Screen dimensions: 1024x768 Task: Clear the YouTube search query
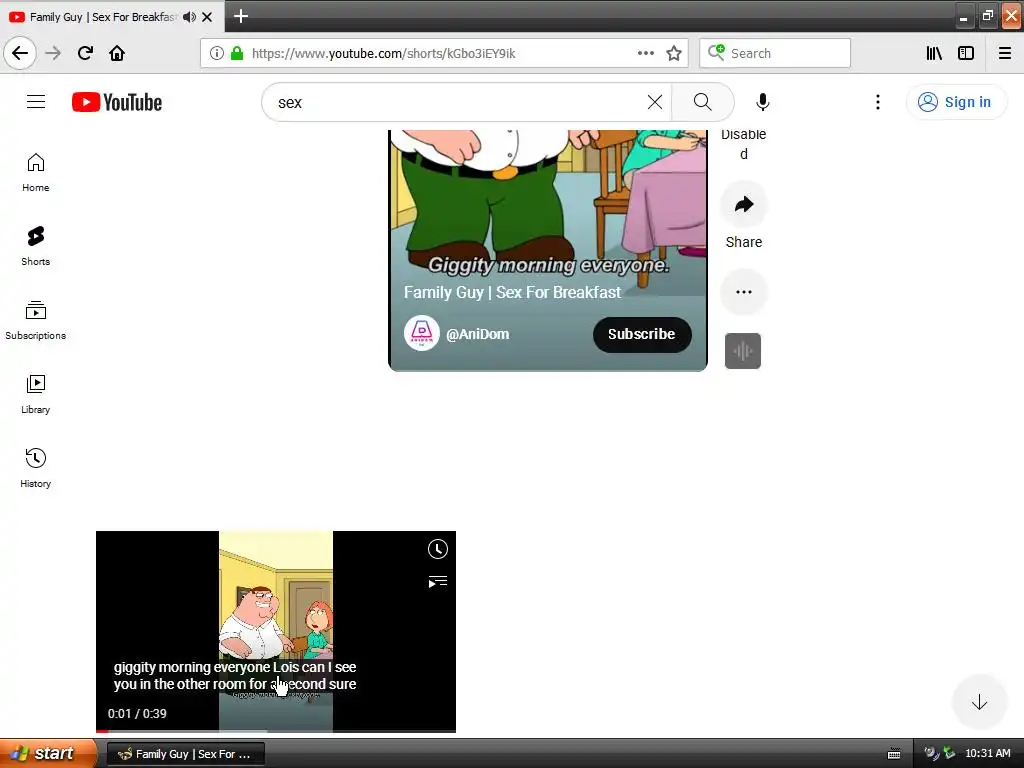(655, 102)
